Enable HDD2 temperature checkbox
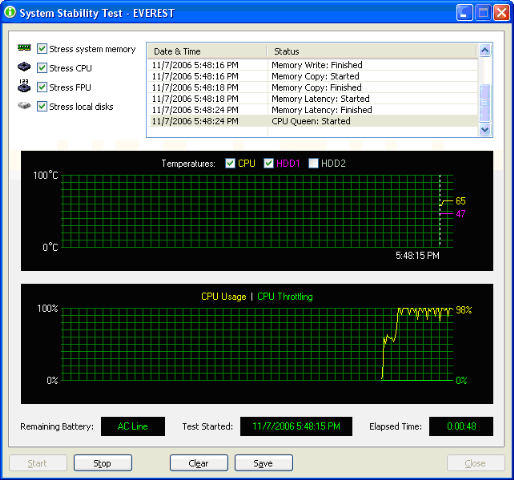This screenshot has width=514, height=480. (x=313, y=163)
